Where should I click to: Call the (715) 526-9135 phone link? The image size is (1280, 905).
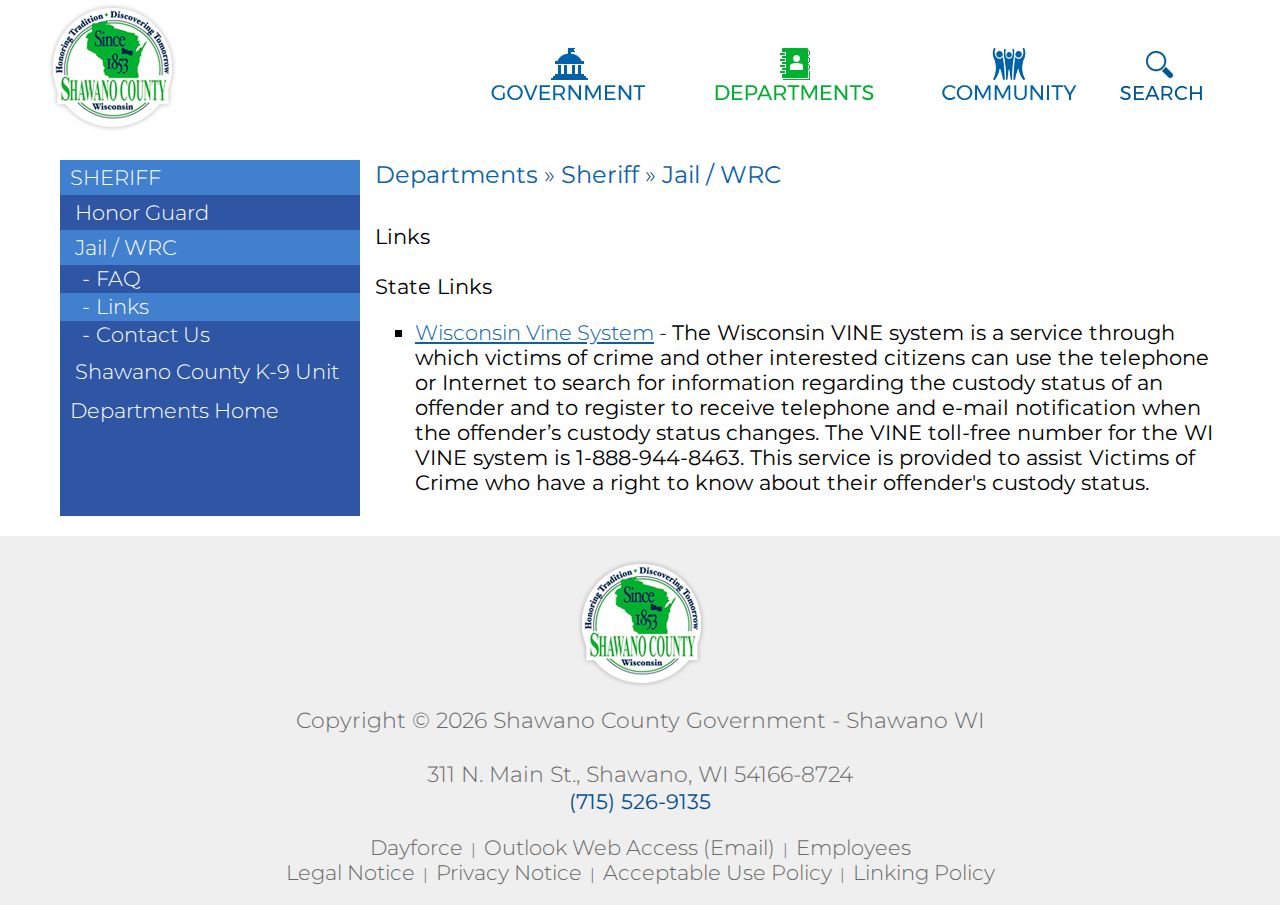click(x=640, y=802)
